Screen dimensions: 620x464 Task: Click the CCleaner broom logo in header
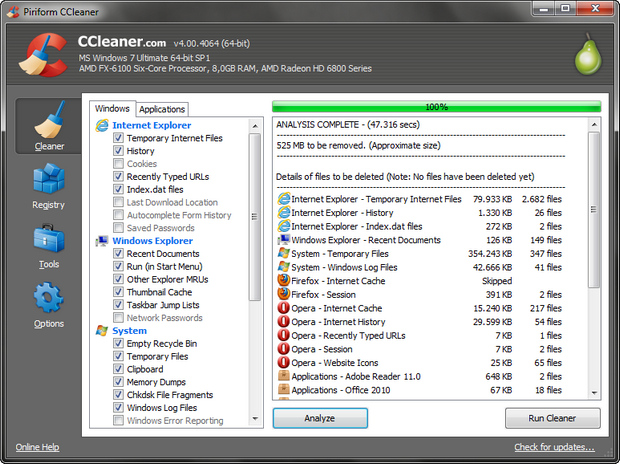[42, 55]
